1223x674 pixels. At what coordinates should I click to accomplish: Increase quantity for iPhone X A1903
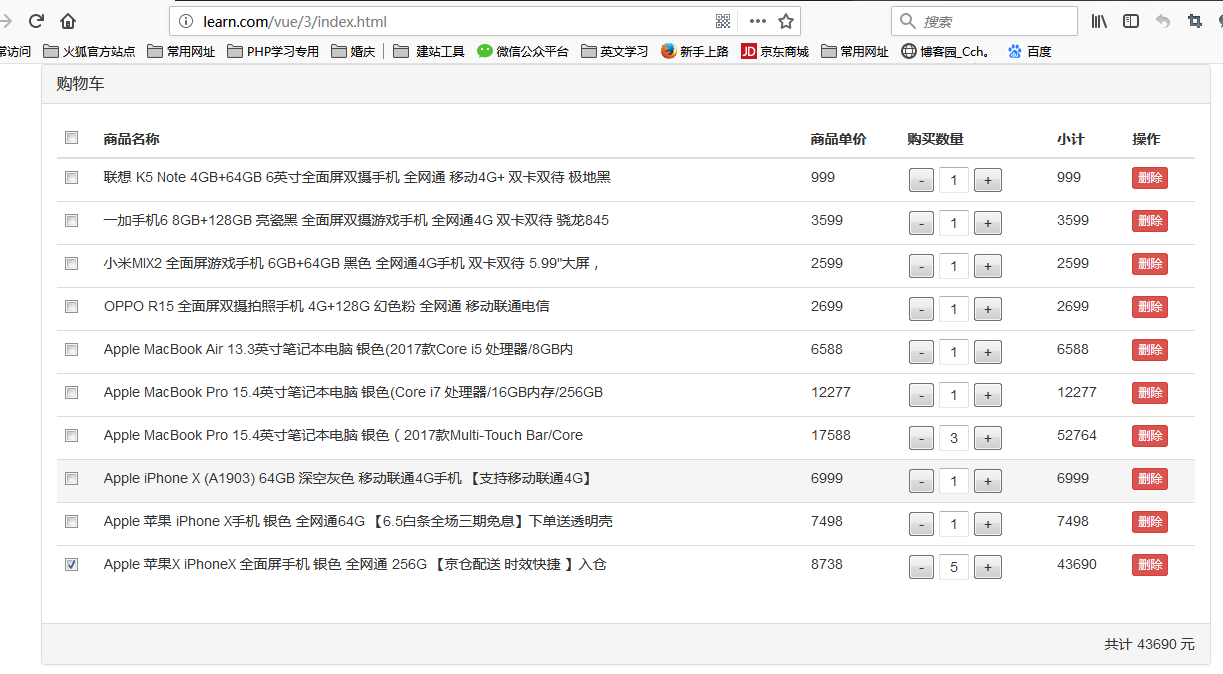click(x=988, y=481)
